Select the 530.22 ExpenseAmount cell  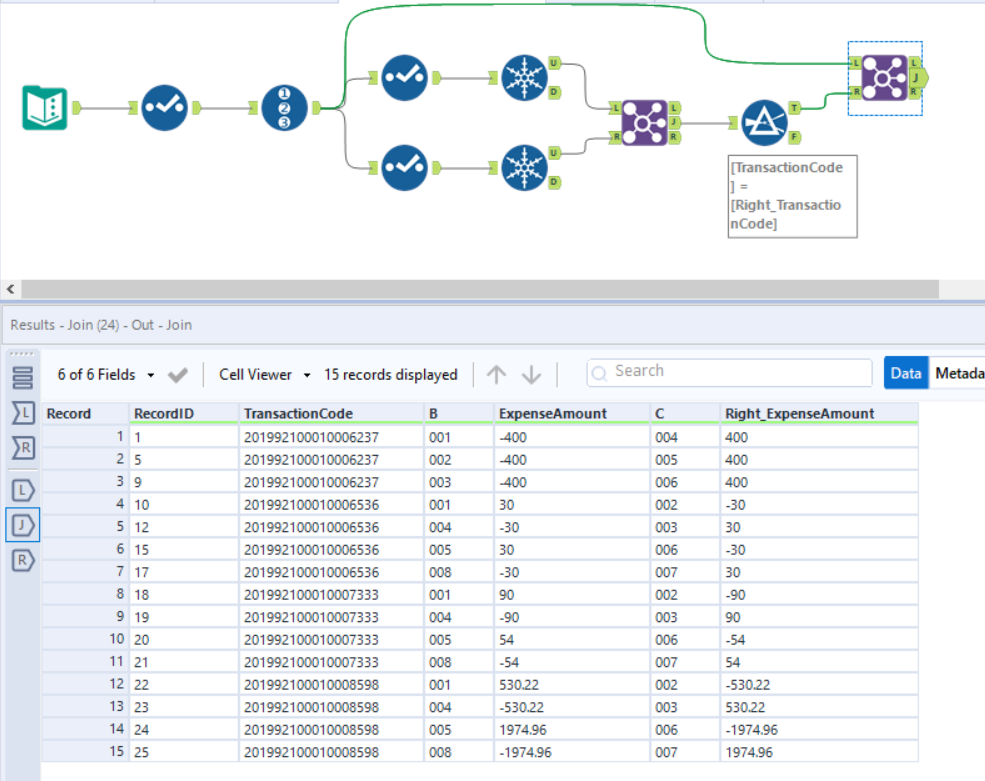click(572, 685)
